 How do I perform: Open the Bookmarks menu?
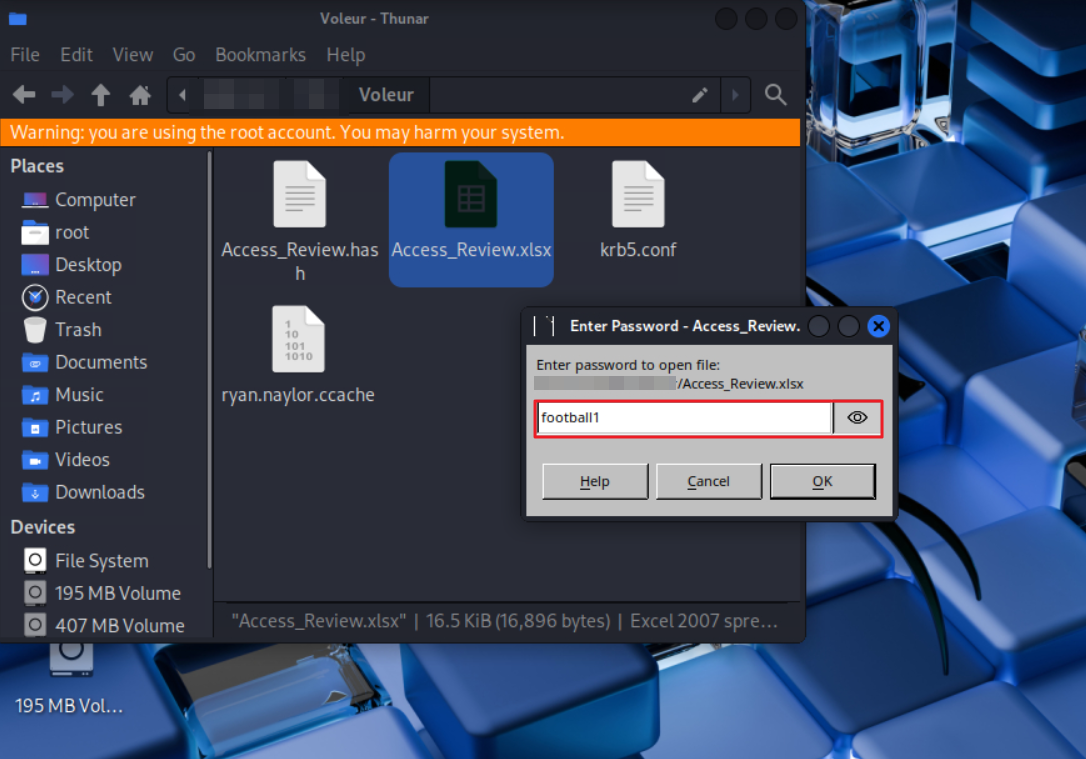[x=260, y=55]
